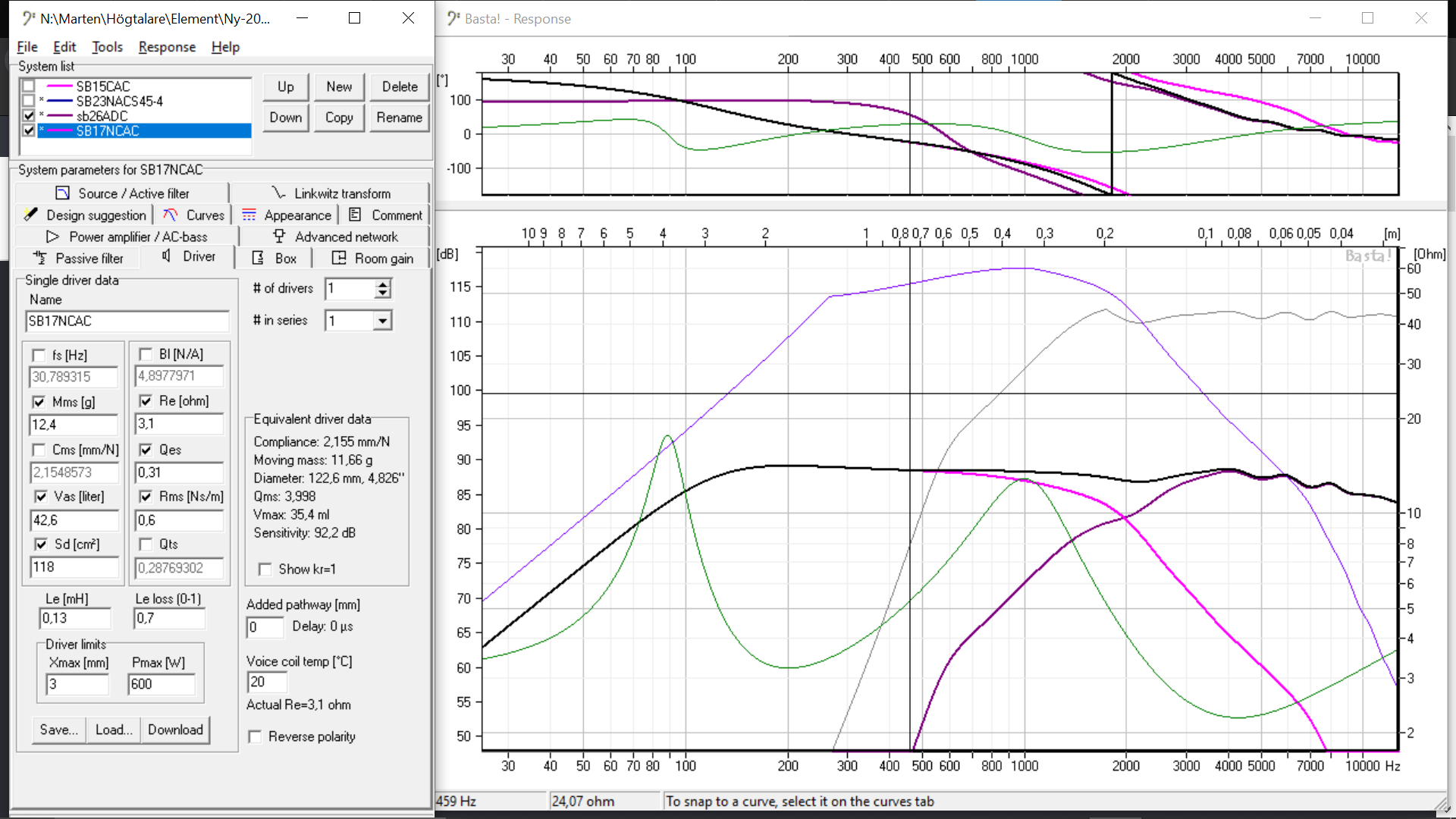Click the Driver tab speaker icon
Viewport: 1456px width, 819px height.
click(x=166, y=256)
